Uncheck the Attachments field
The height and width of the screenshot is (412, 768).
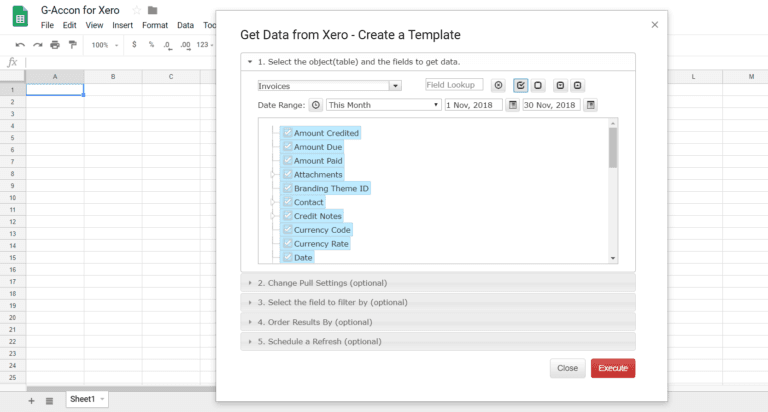point(288,174)
